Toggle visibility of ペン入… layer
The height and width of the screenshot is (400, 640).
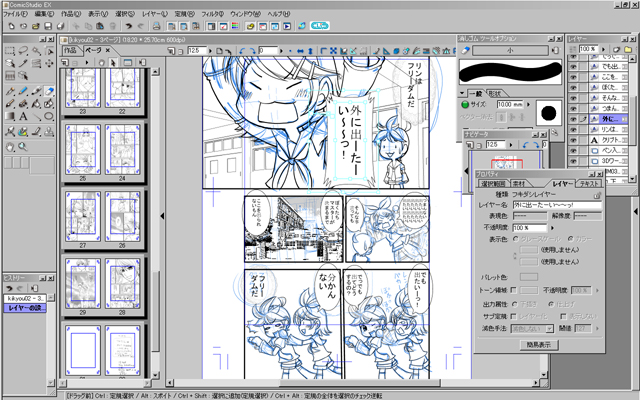click(573, 151)
